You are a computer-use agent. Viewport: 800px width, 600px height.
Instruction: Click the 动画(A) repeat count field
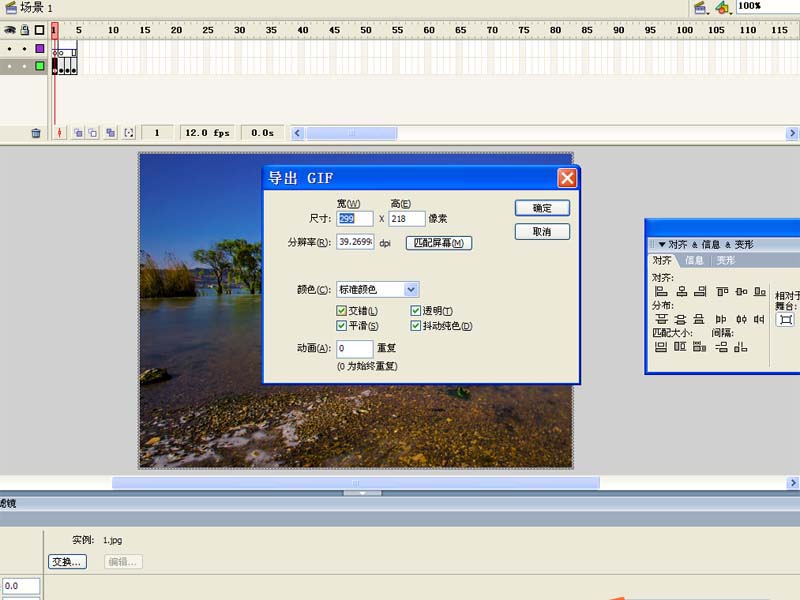[x=355, y=348]
